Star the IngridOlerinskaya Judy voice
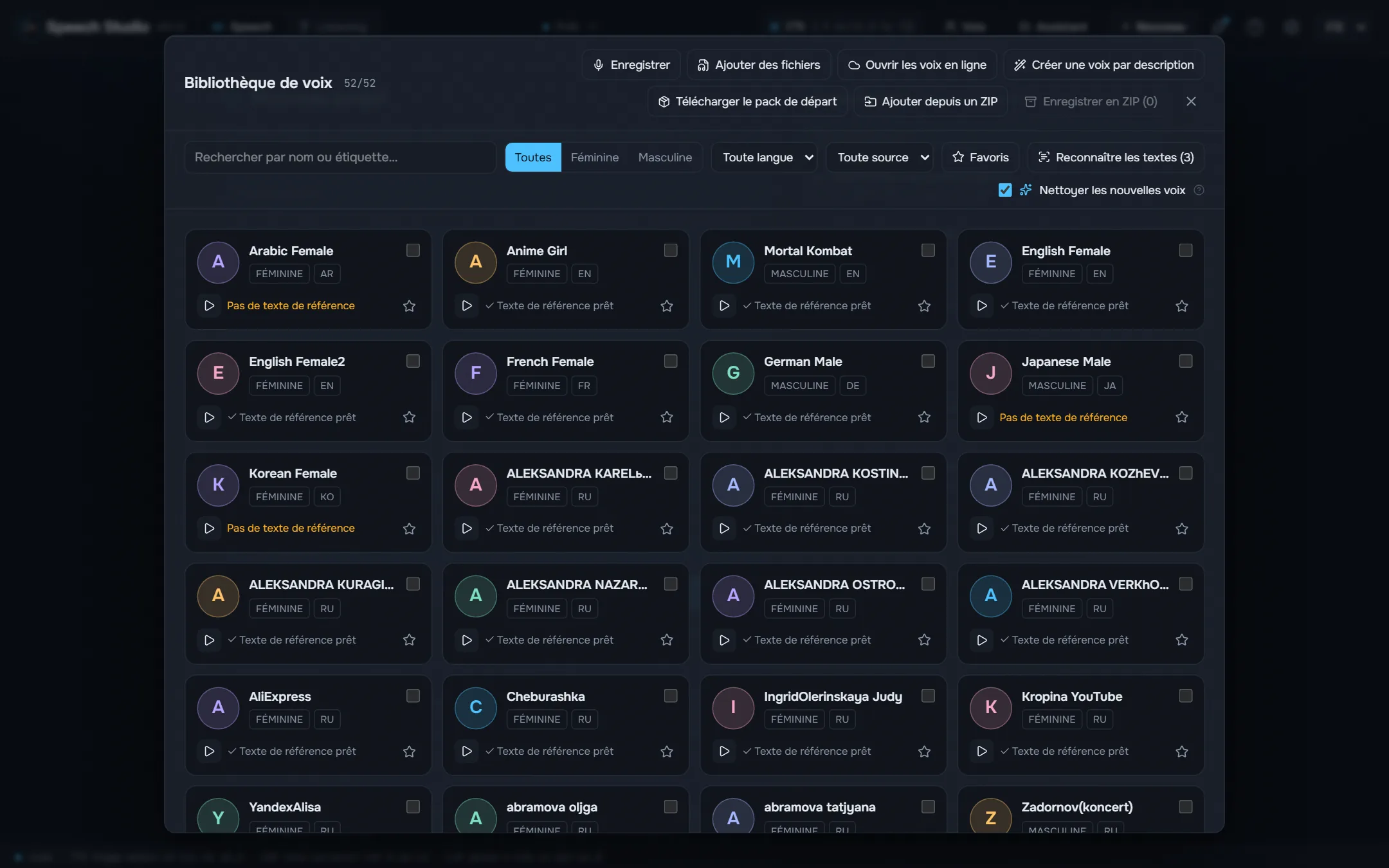Image resolution: width=1389 pixels, height=868 pixels. pyautogui.click(x=924, y=752)
